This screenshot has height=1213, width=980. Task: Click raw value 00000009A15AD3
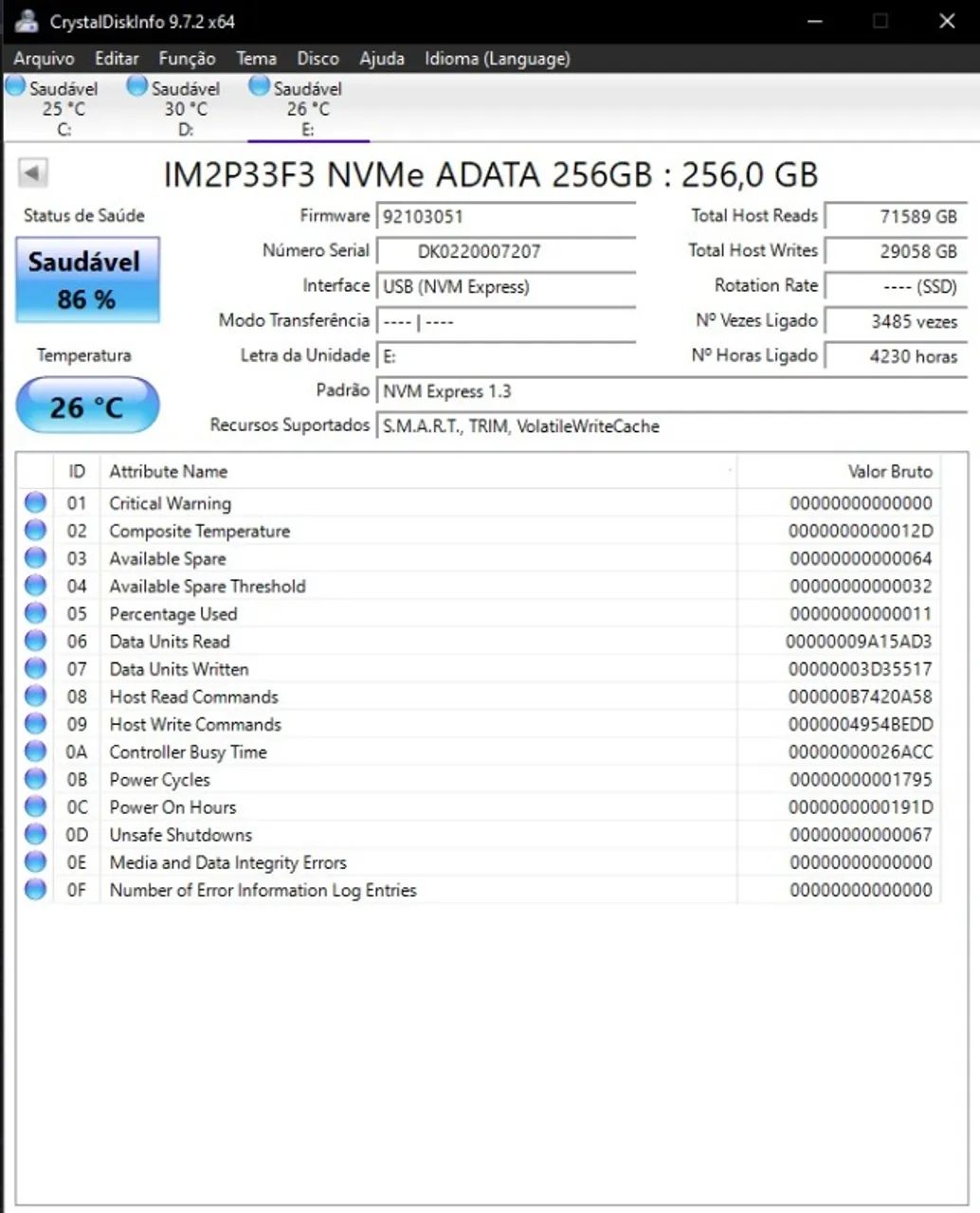click(859, 642)
